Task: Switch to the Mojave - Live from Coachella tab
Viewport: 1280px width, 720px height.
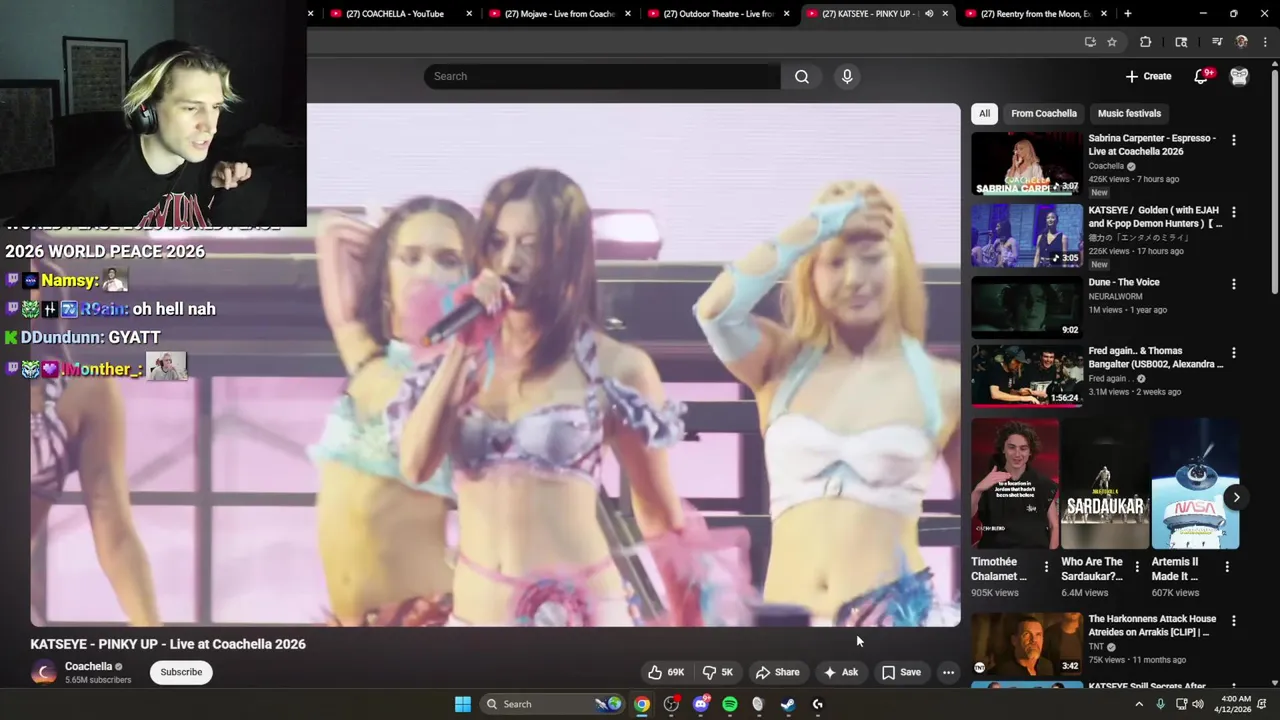Action: coord(558,14)
